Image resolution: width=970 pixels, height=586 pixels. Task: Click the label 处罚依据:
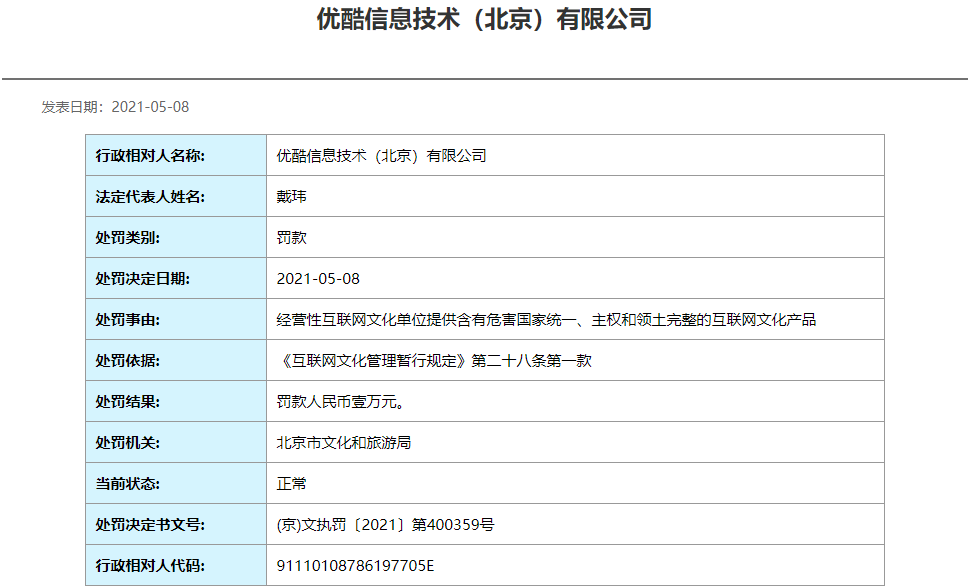[x=127, y=361]
